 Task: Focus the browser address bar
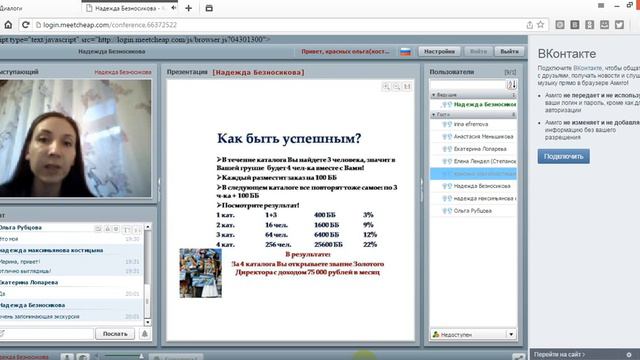282,25
